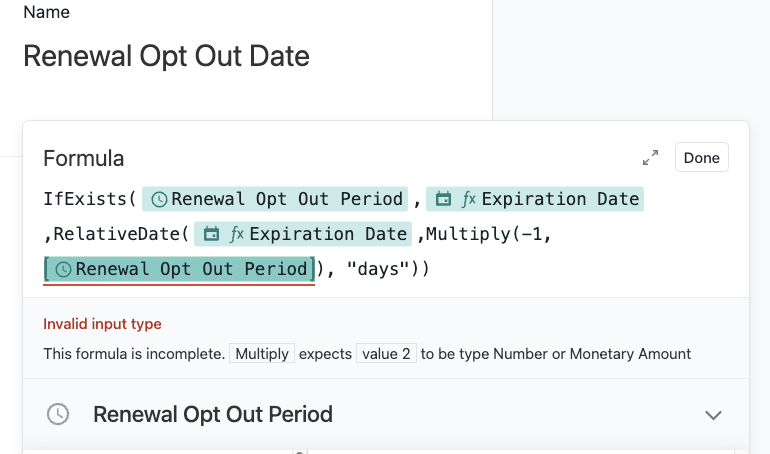770x454 pixels.
Task: Click the Done button
Action: click(702, 158)
